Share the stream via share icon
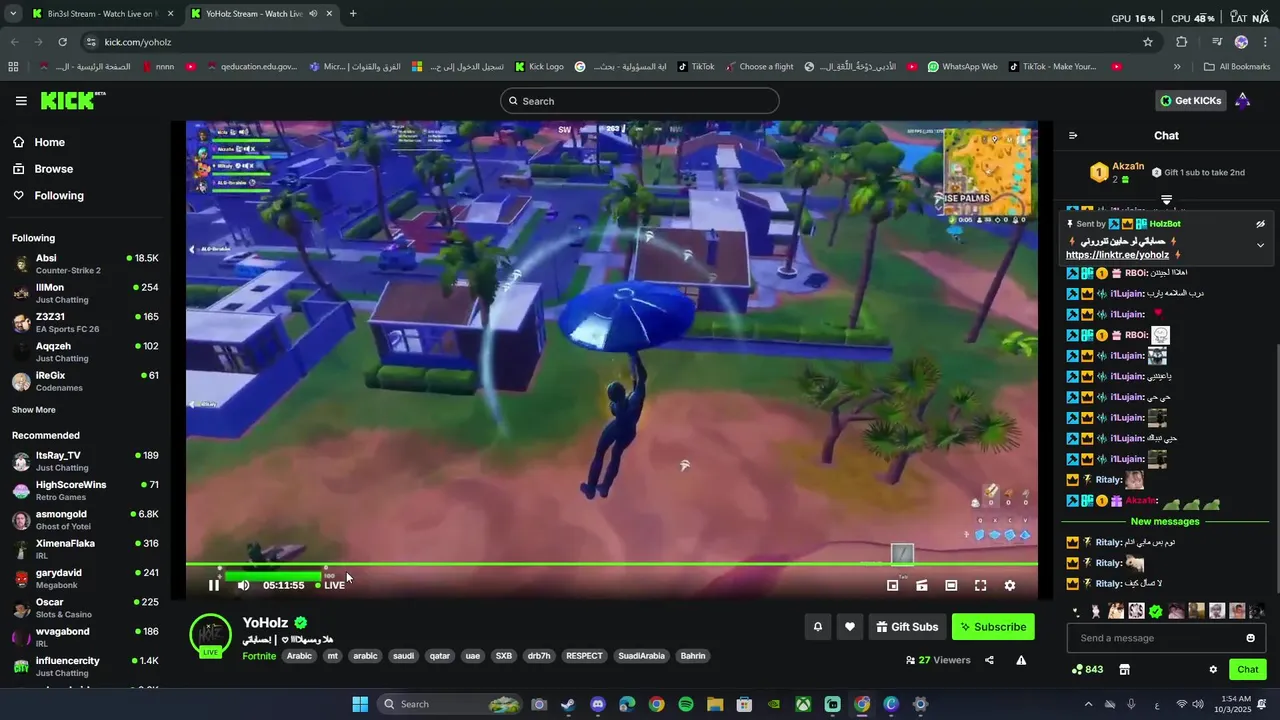The width and height of the screenshot is (1280, 720). point(989,660)
